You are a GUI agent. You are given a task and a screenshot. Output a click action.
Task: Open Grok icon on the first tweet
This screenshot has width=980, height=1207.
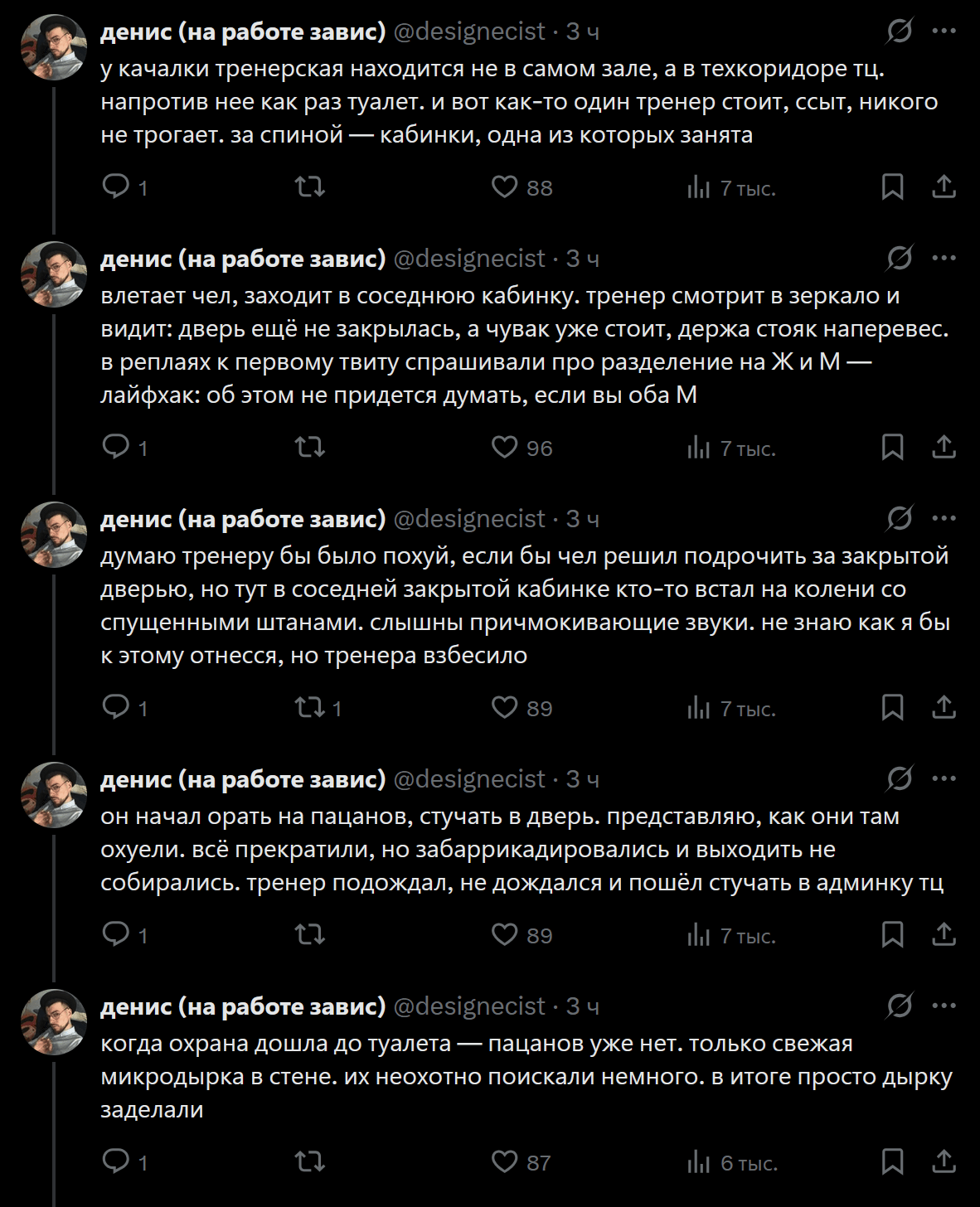[900, 32]
